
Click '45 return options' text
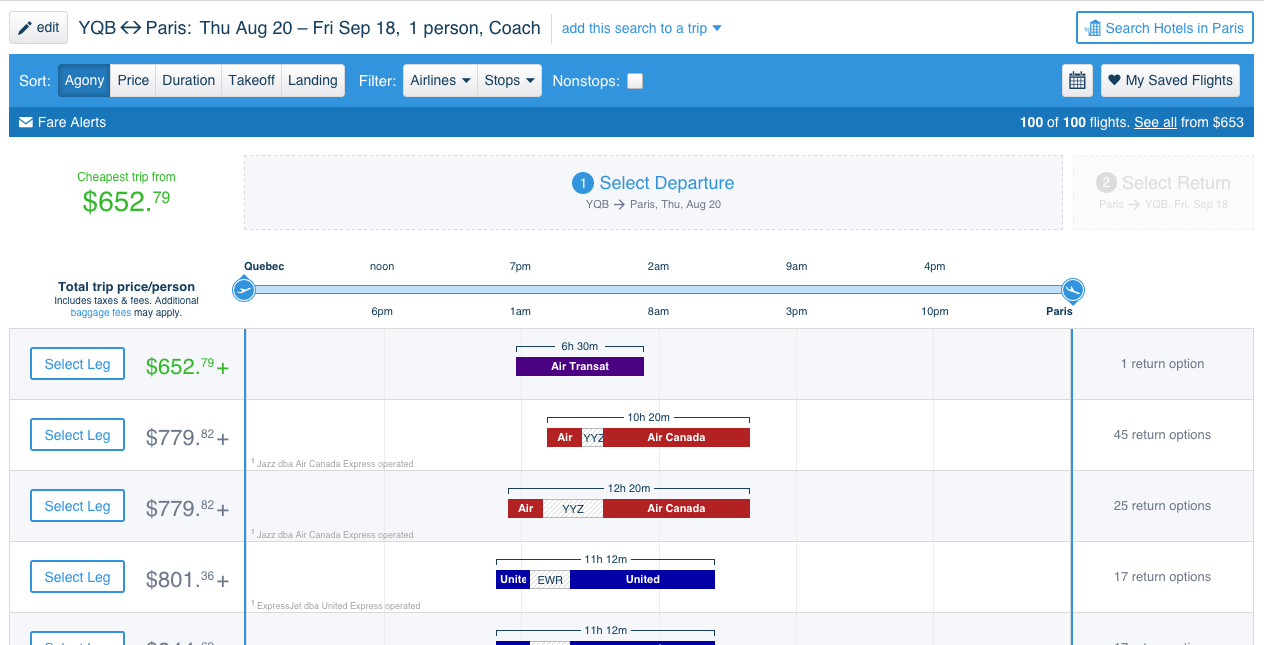[x=1163, y=435]
